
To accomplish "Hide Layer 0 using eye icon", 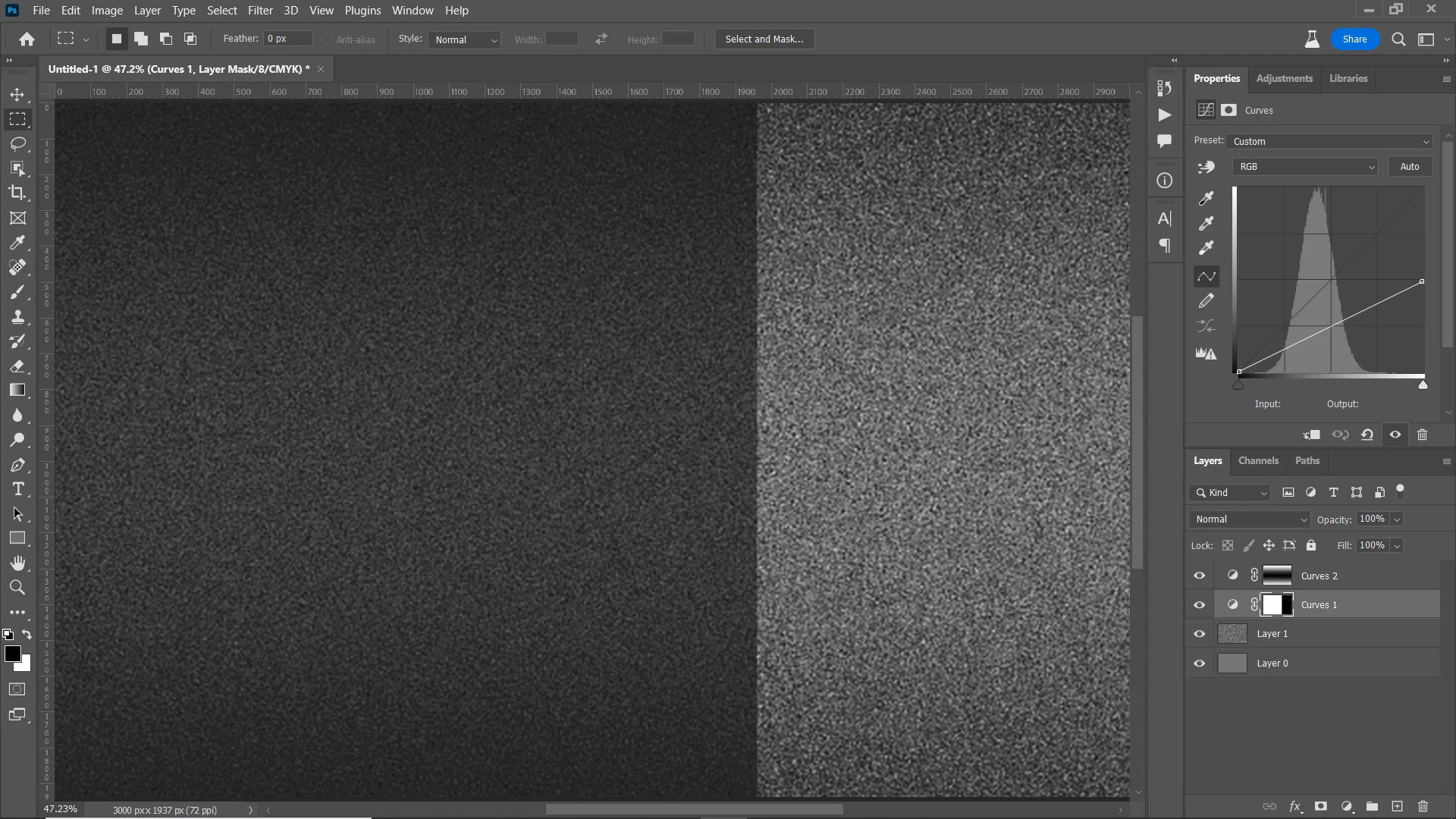I will pos(1199,664).
